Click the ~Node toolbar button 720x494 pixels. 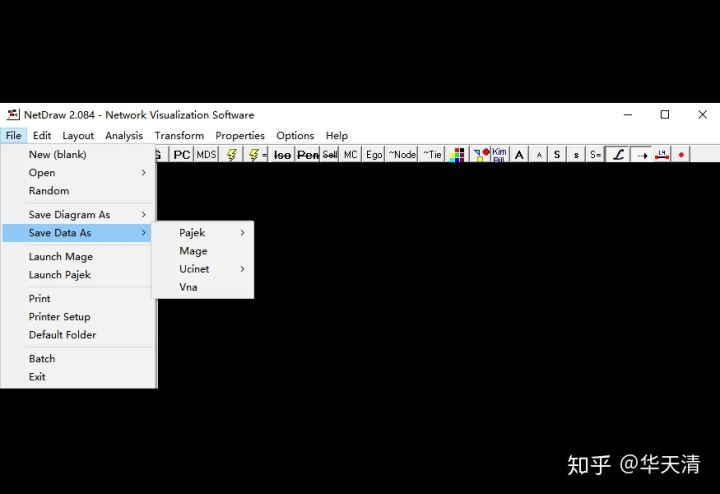402,155
